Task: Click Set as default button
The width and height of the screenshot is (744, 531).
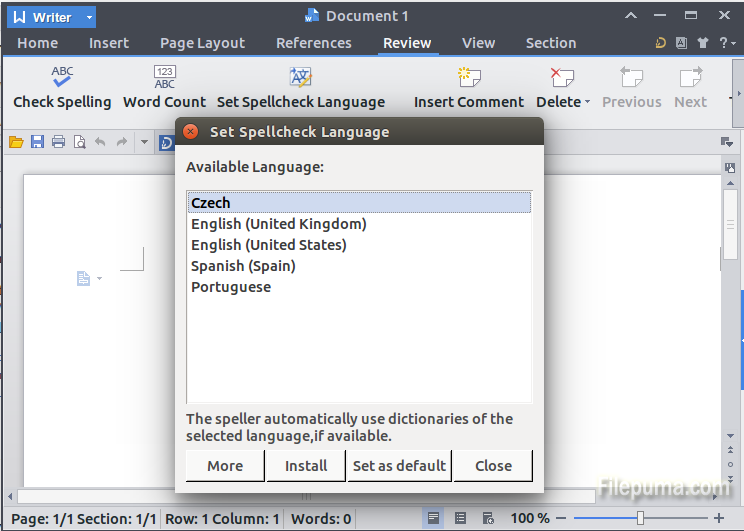Action: click(x=400, y=466)
